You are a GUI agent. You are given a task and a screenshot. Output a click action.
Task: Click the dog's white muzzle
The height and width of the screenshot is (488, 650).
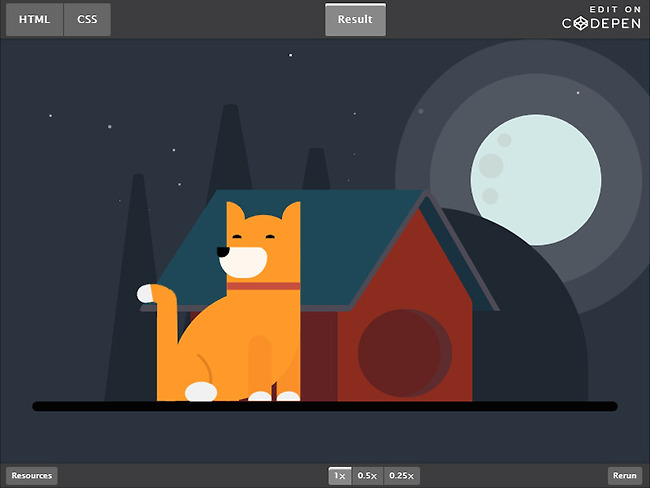(246, 262)
